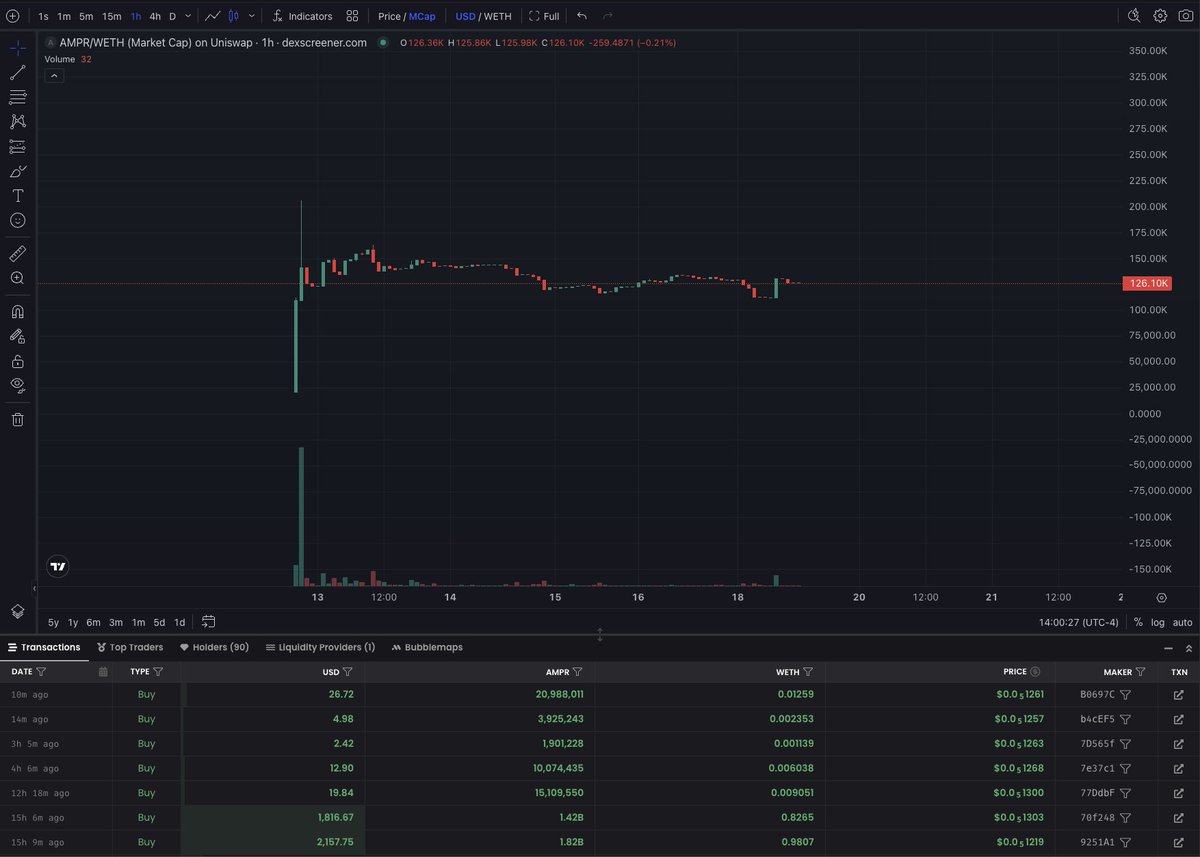1200x857 pixels.
Task: Expand the more intervals dropdown
Action: [x=188, y=16]
